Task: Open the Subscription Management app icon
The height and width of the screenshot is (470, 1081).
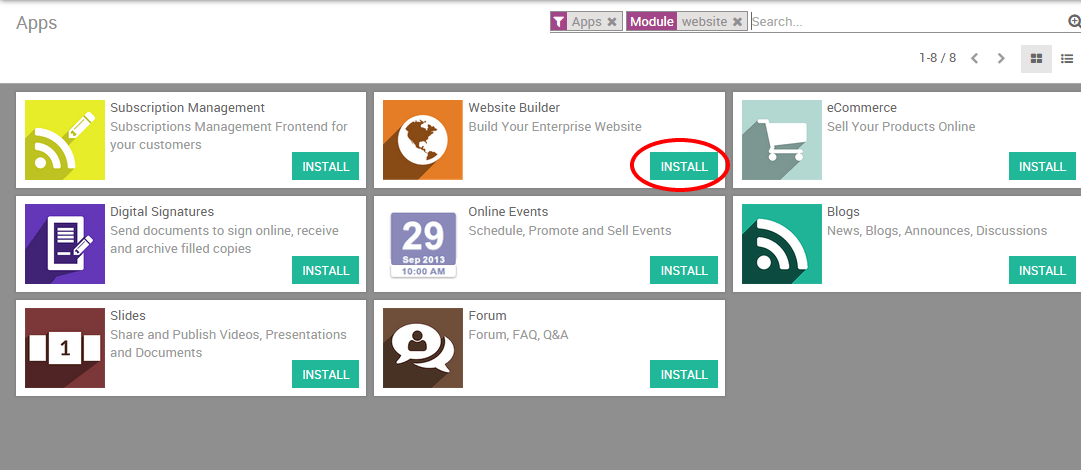Action: (x=65, y=140)
